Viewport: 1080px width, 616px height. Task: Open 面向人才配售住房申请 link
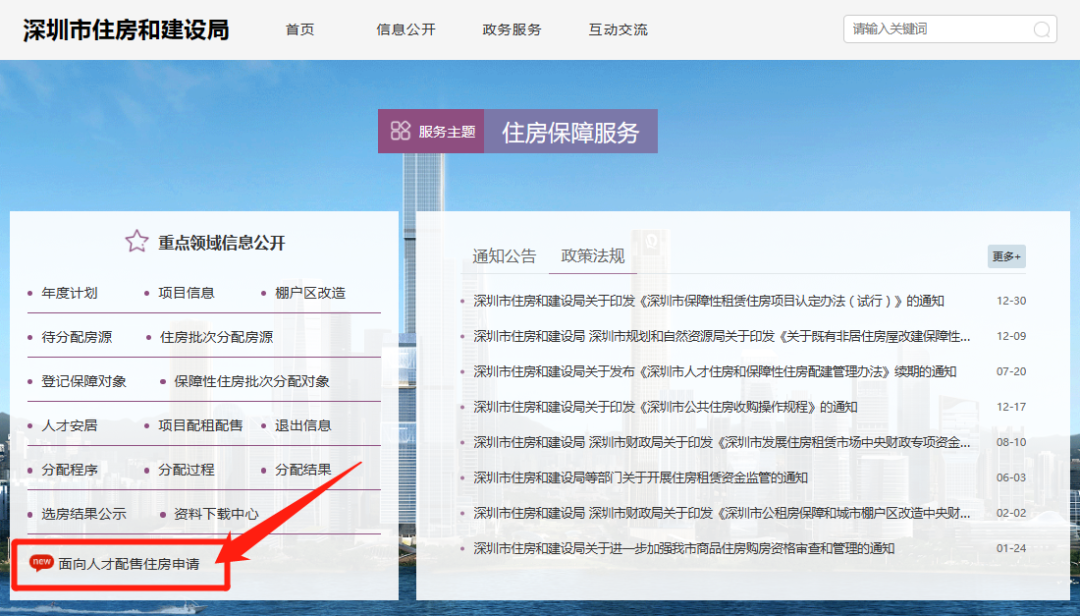(x=129, y=564)
